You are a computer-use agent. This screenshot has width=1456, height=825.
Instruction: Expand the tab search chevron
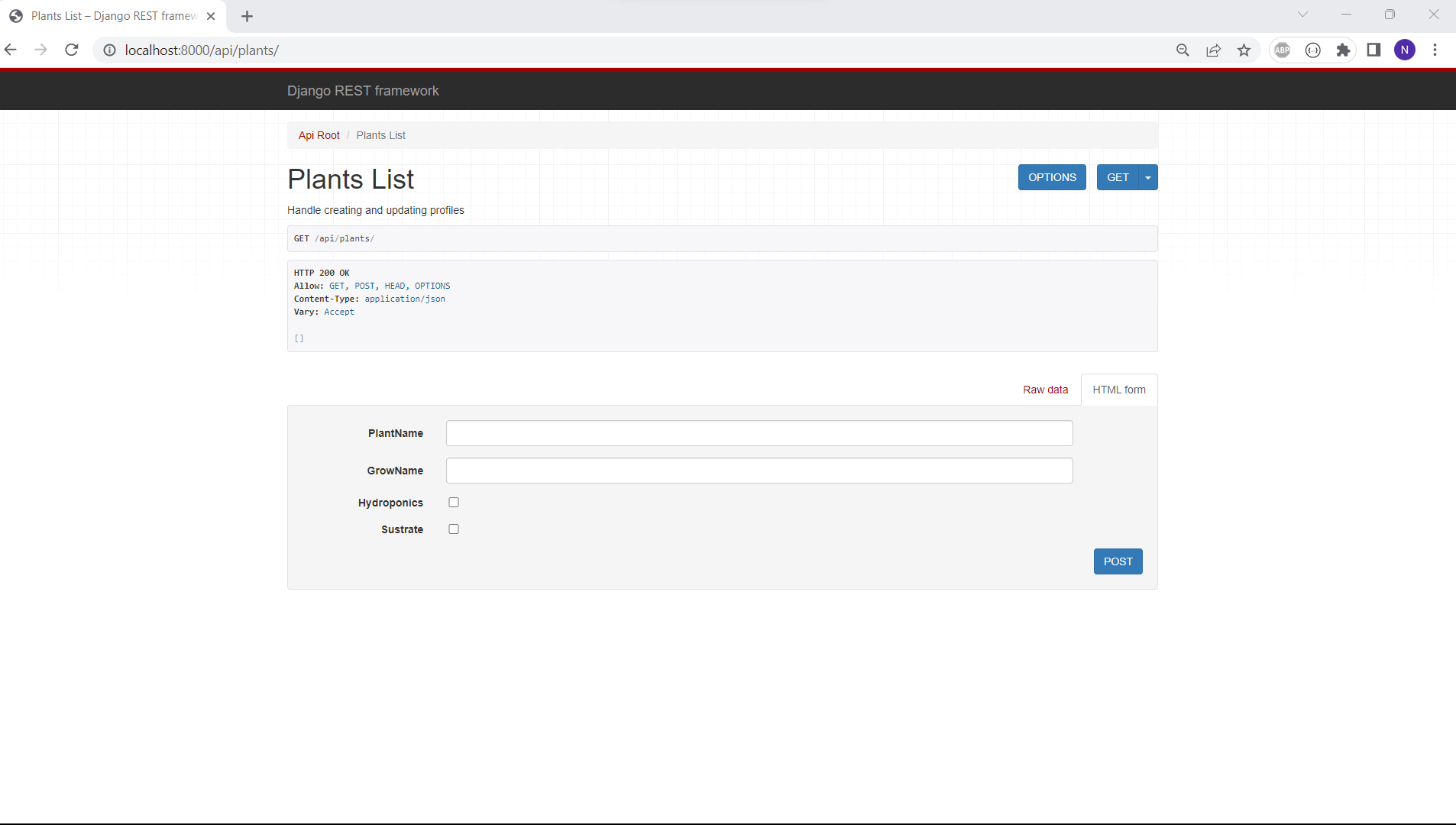pos(1302,15)
